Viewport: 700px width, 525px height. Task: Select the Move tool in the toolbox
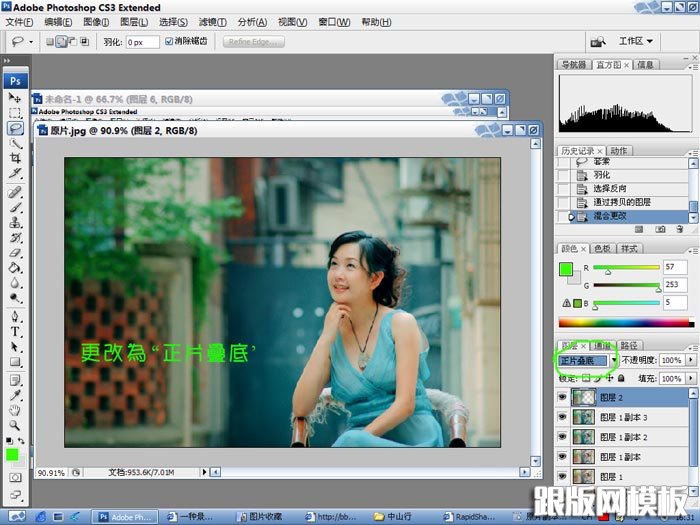[16, 98]
